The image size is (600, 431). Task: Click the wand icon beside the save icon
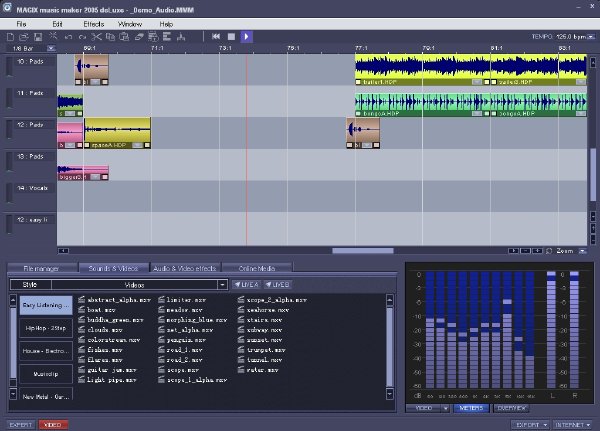53,36
